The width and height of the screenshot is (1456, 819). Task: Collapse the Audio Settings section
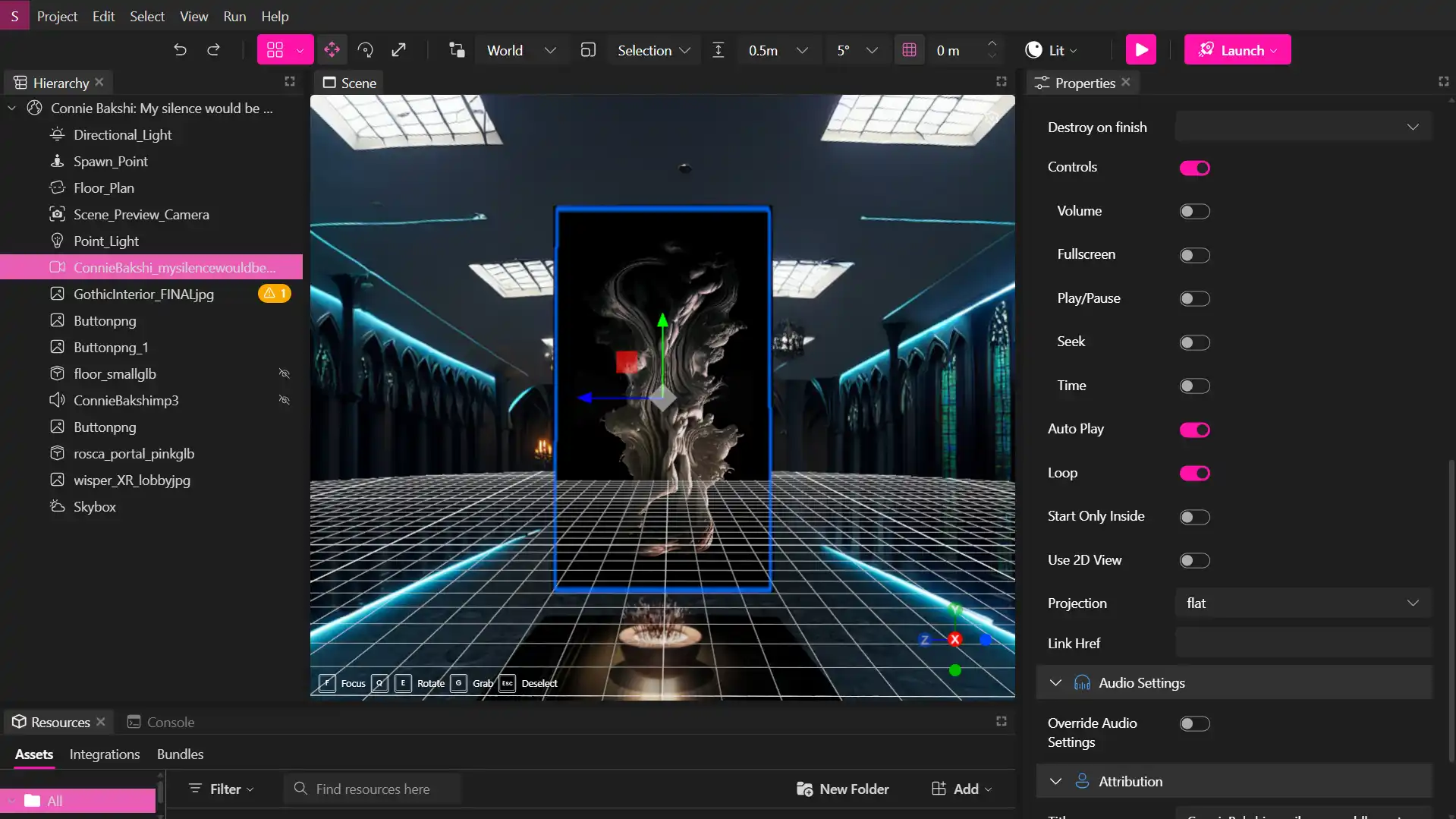pyautogui.click(x=1055, y=682)
